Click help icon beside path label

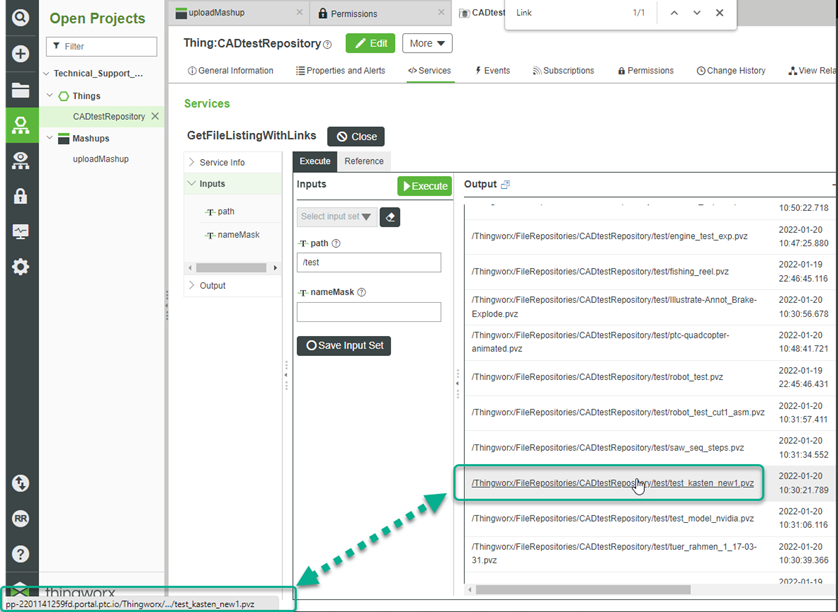(336, 243)
